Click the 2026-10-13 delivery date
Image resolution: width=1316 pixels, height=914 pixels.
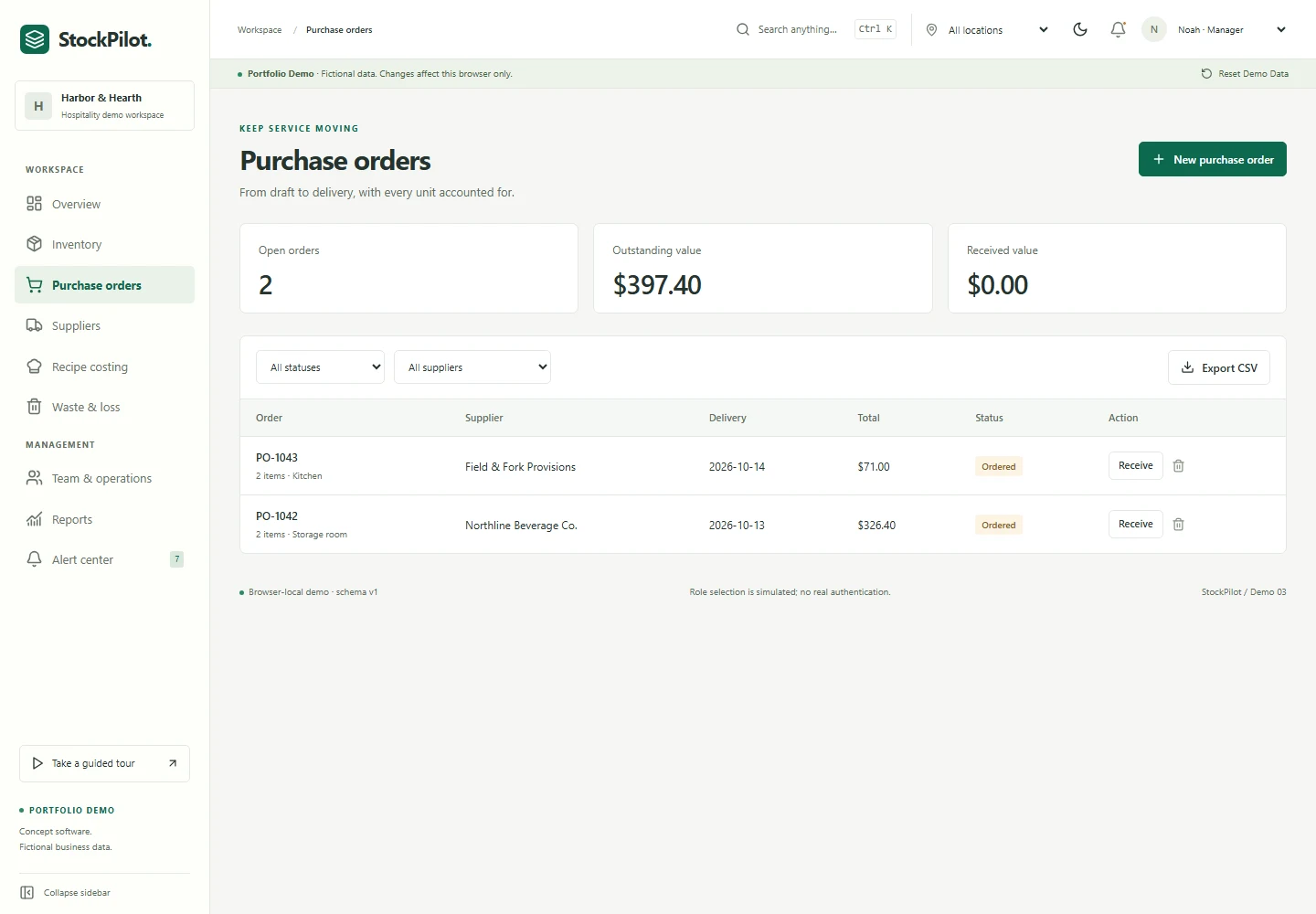[x=737, y=526]
